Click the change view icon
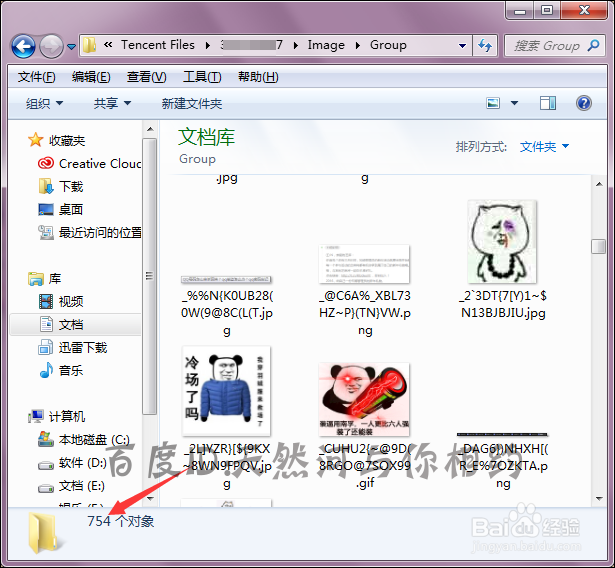615x568 pixels. click(493, 103)
